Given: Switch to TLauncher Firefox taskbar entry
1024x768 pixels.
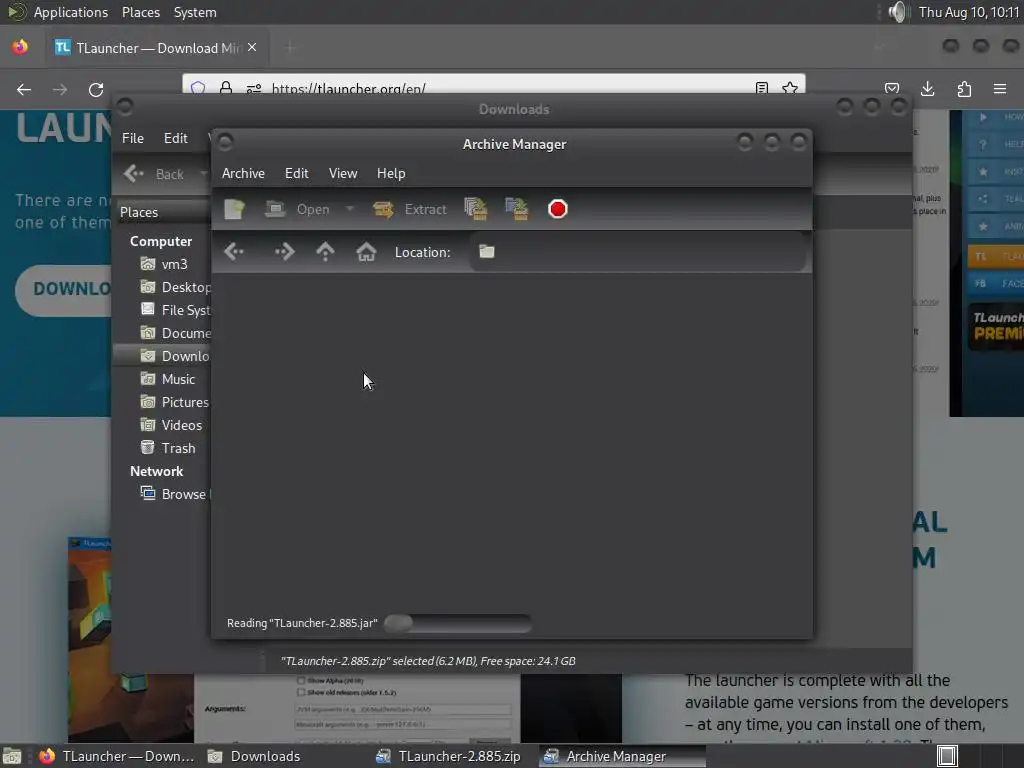Looking at the screenshot, I should [x=116, y=756].
